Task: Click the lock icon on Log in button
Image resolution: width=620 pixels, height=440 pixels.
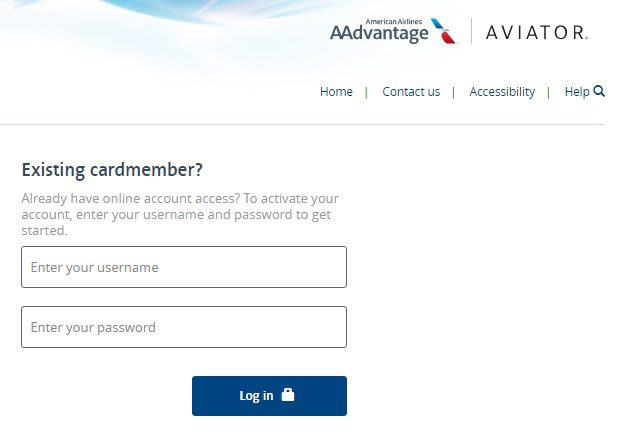Action: (288, 395)
